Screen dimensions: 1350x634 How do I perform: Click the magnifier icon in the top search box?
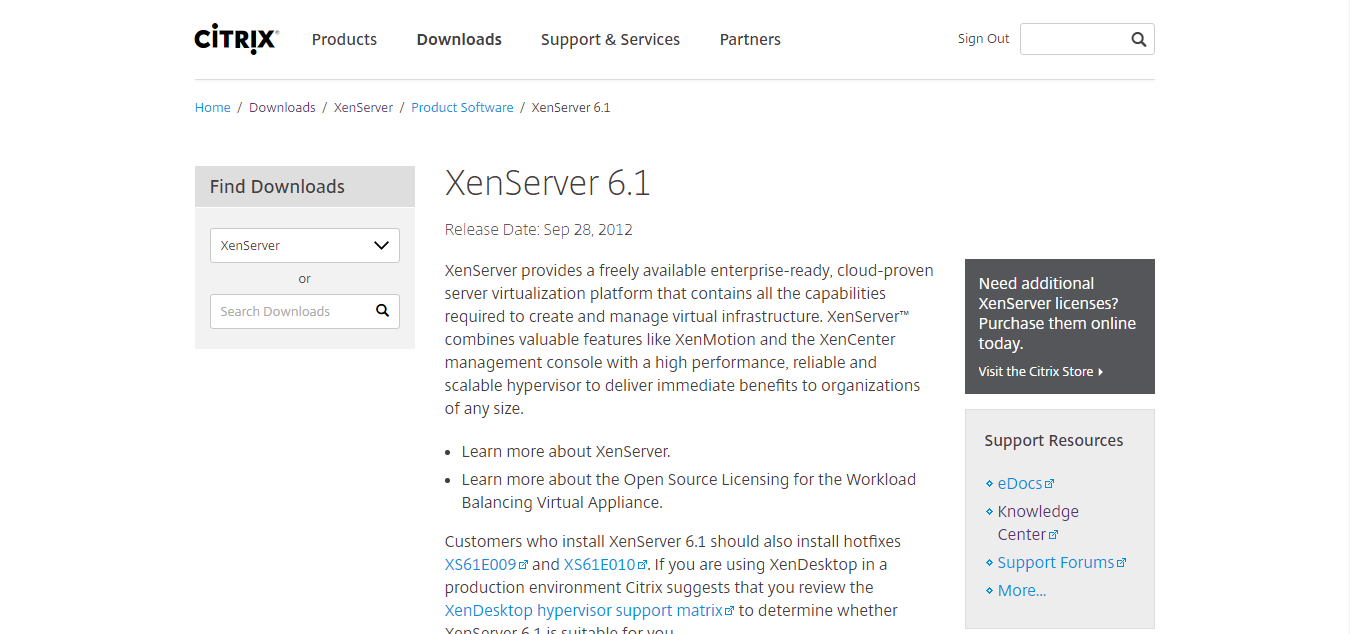(1138, 39)
